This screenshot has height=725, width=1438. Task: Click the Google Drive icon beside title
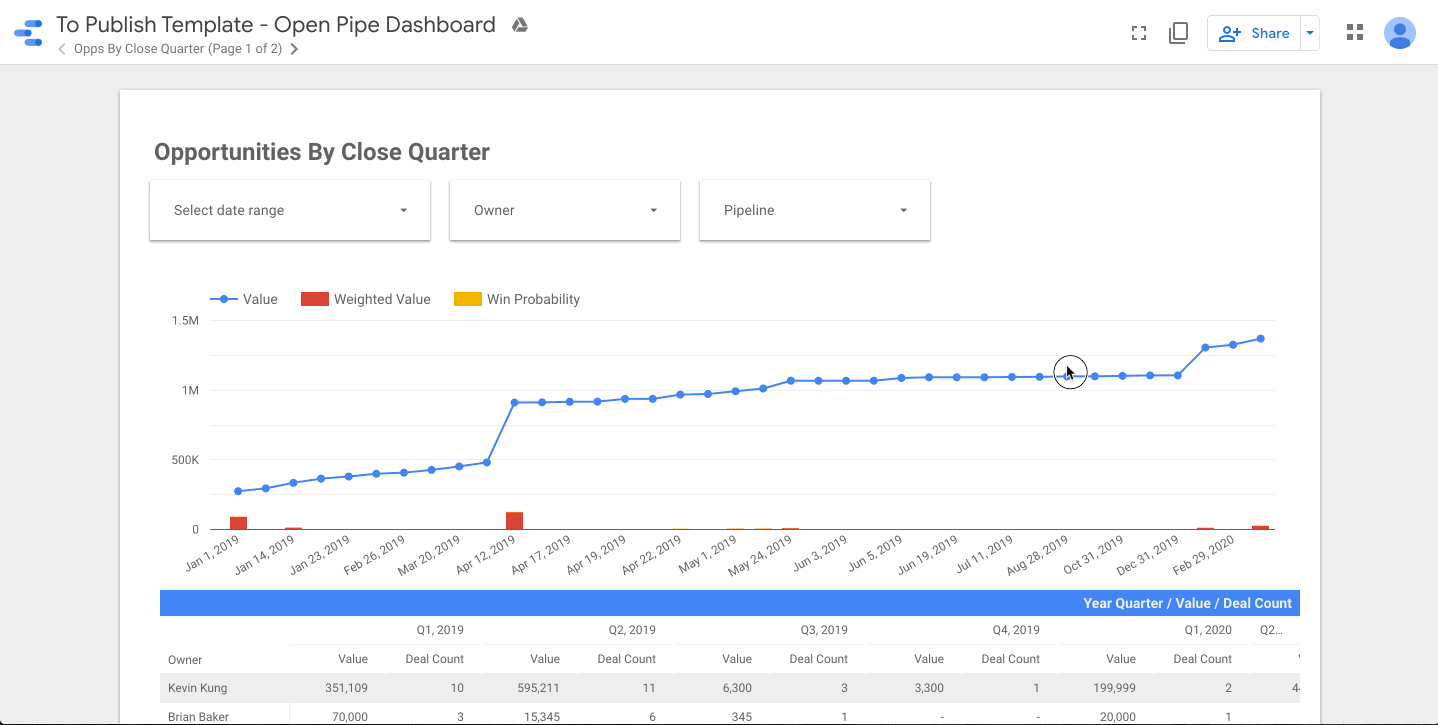(519, 25)
